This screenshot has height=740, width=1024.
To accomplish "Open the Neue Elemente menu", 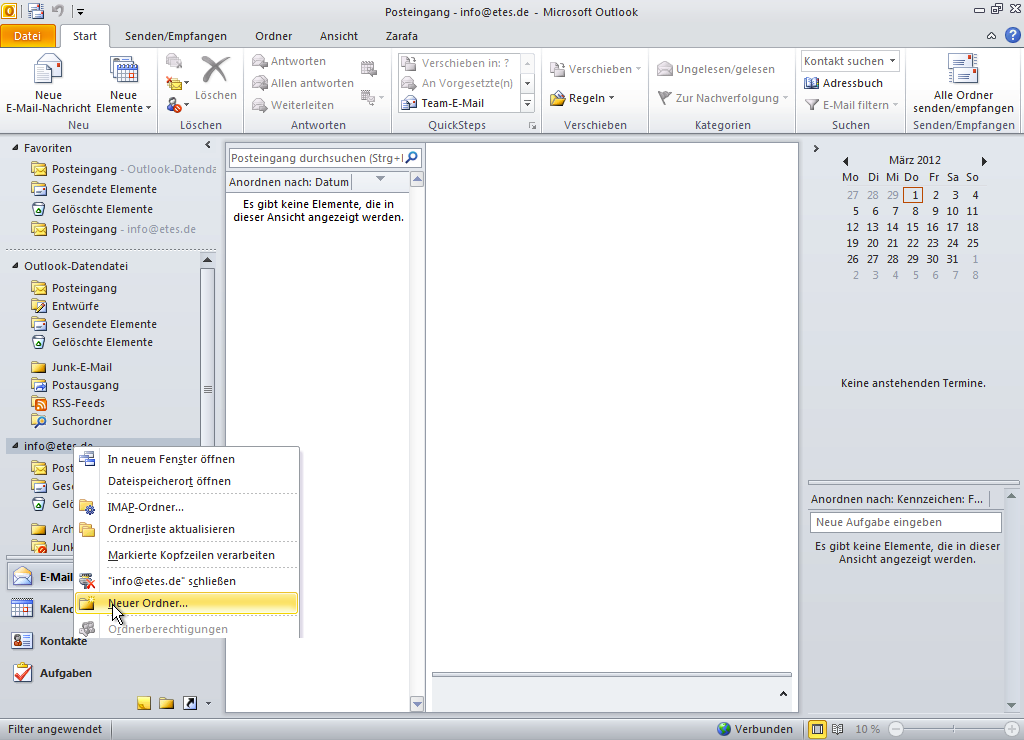I will click(123, 85).
